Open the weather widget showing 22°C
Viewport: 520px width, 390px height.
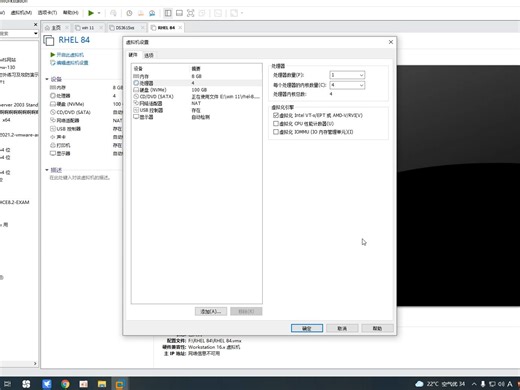pos(440,384)
